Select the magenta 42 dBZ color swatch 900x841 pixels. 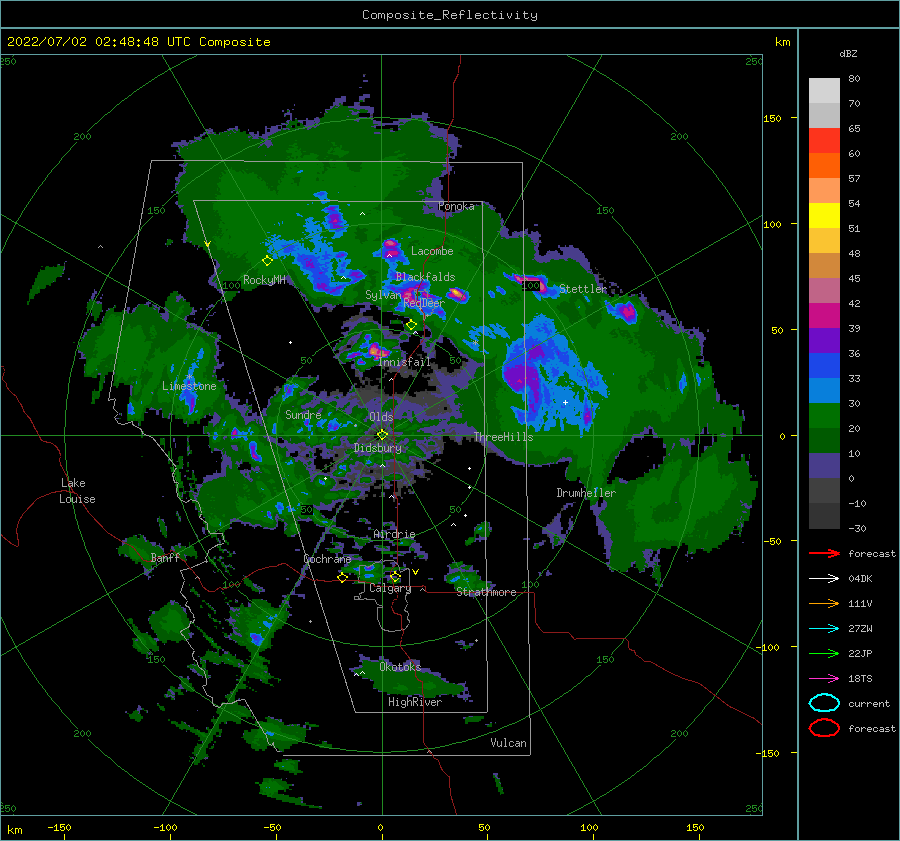(824, 316)
